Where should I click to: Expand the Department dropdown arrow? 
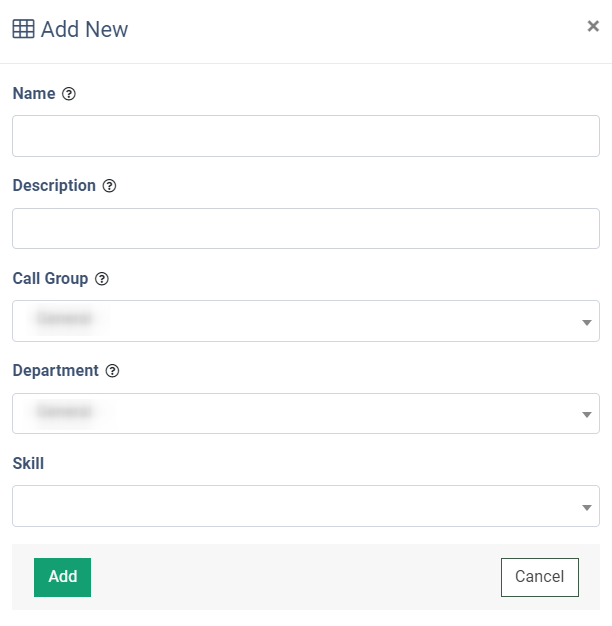(x=586, y=415)
